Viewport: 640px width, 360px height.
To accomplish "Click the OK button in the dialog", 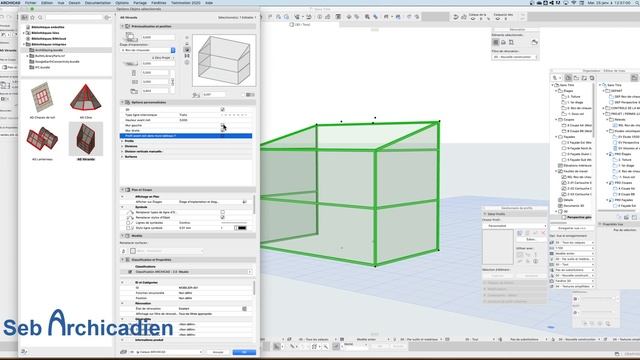I will pos(244,352).
